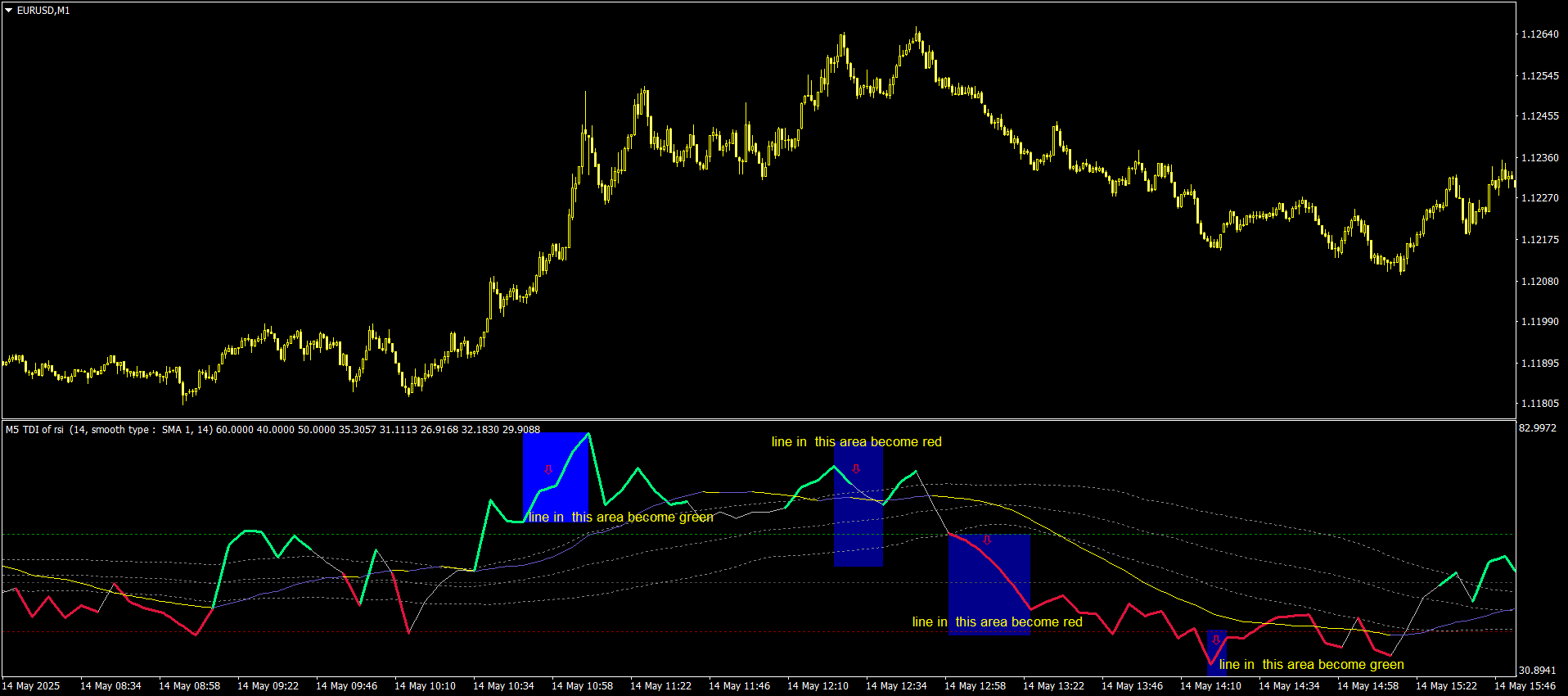Click the 14 May 12:10 time label
The height and width of the screenshot is (696, 1568).
818,686
